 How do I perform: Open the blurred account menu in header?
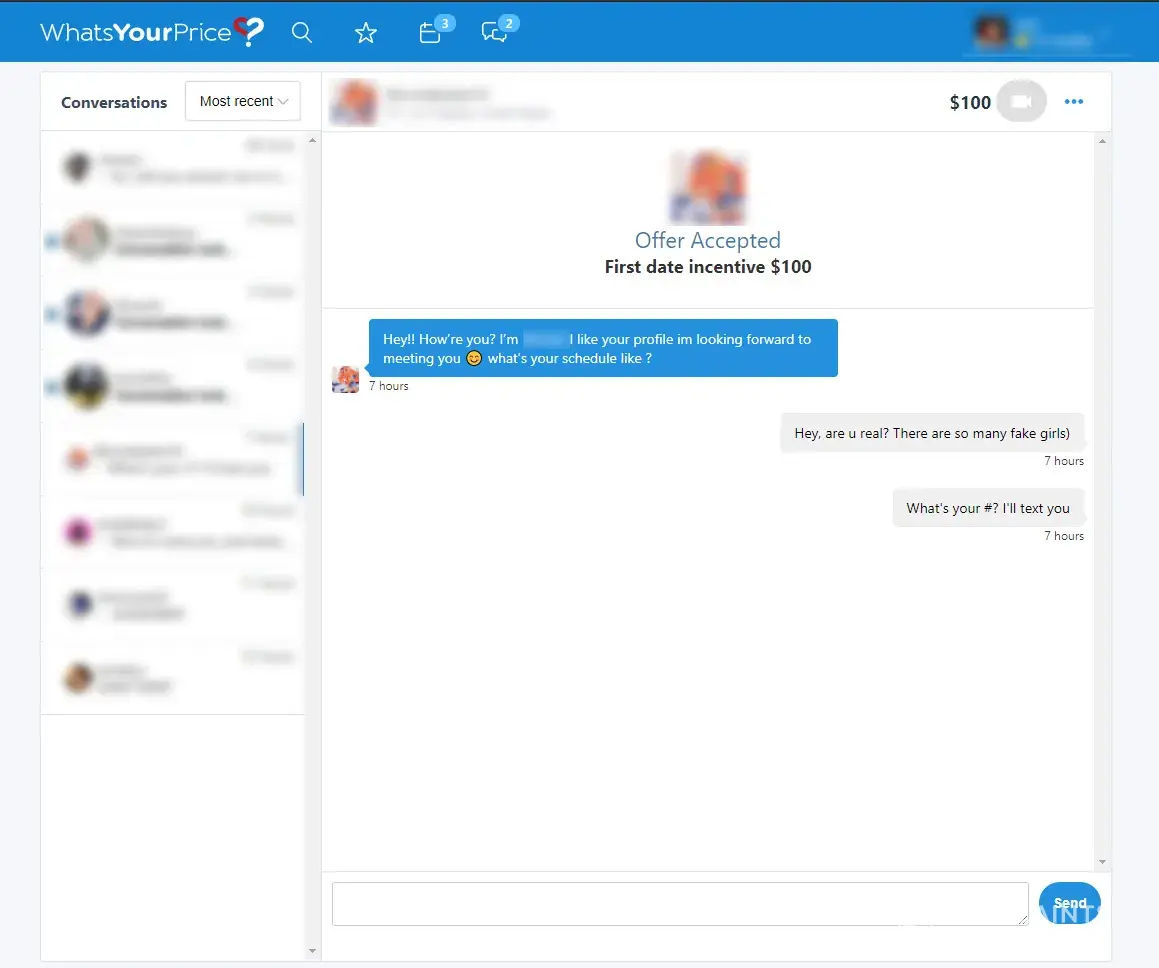[1046, 33]
